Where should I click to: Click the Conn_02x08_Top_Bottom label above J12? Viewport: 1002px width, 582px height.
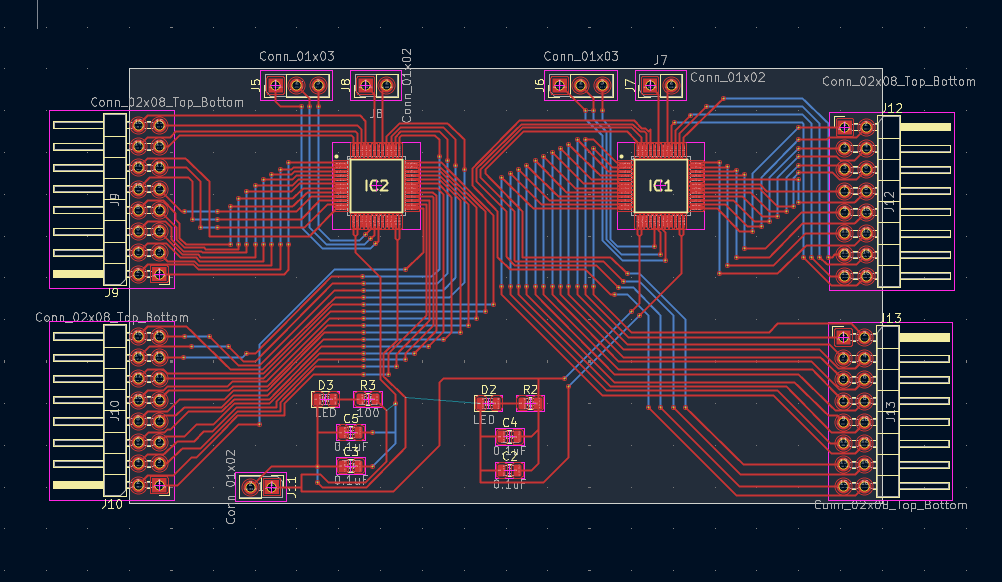(898, 82)
